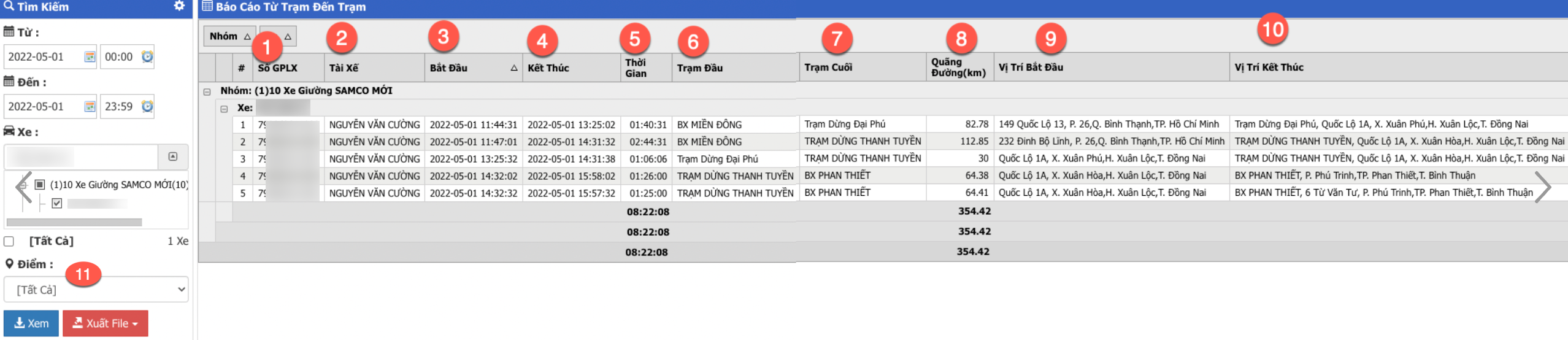Select address 232 Đinh Bộ Lĩnh cell
1568x340 pixels.
tap(1112, 141)
